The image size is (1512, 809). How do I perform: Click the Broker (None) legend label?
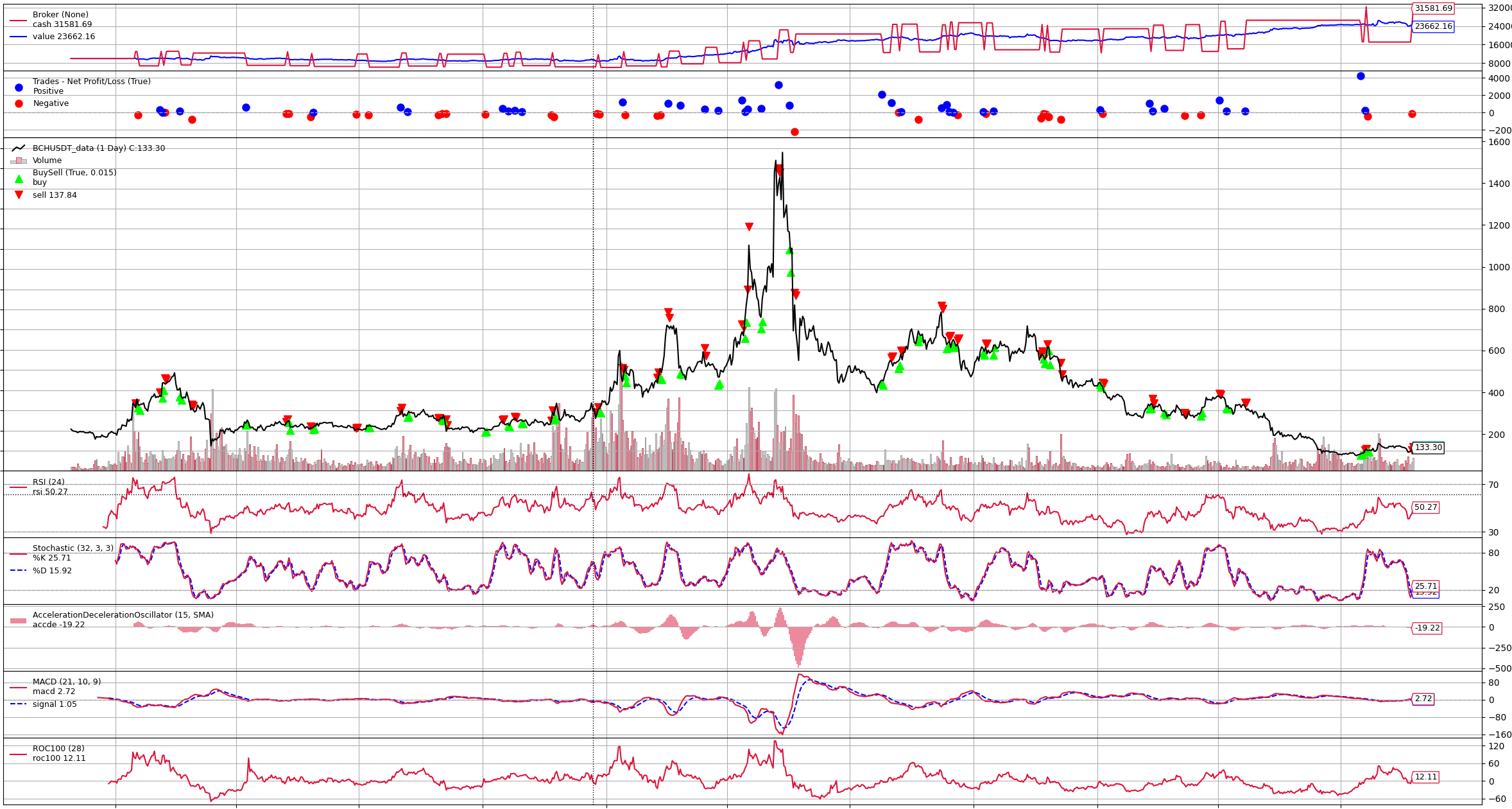(x=60, y=15)
